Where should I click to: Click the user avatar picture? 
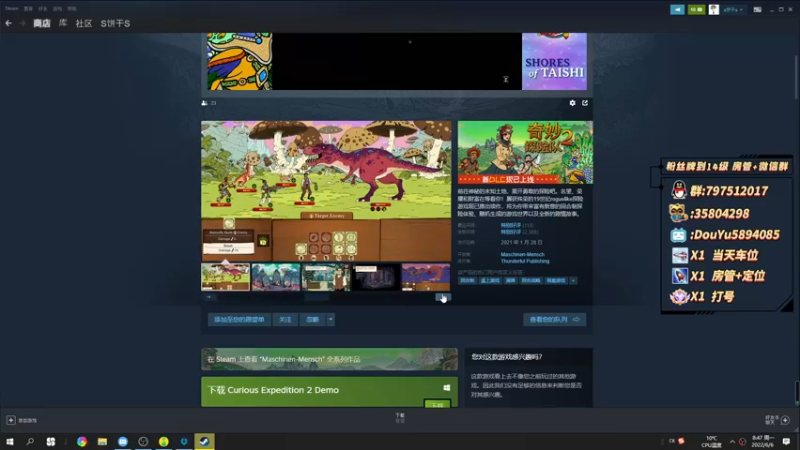point(714,9)
